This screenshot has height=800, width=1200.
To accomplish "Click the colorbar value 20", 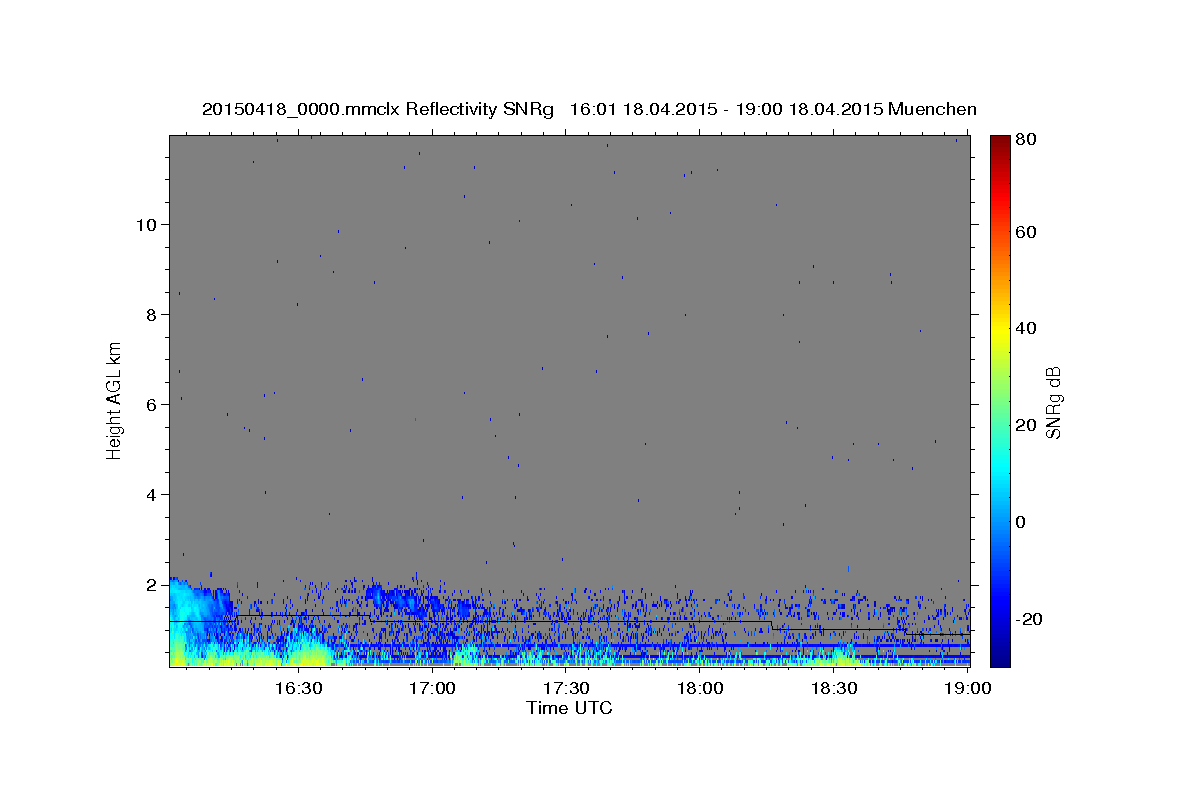I will click(1028, 425).
